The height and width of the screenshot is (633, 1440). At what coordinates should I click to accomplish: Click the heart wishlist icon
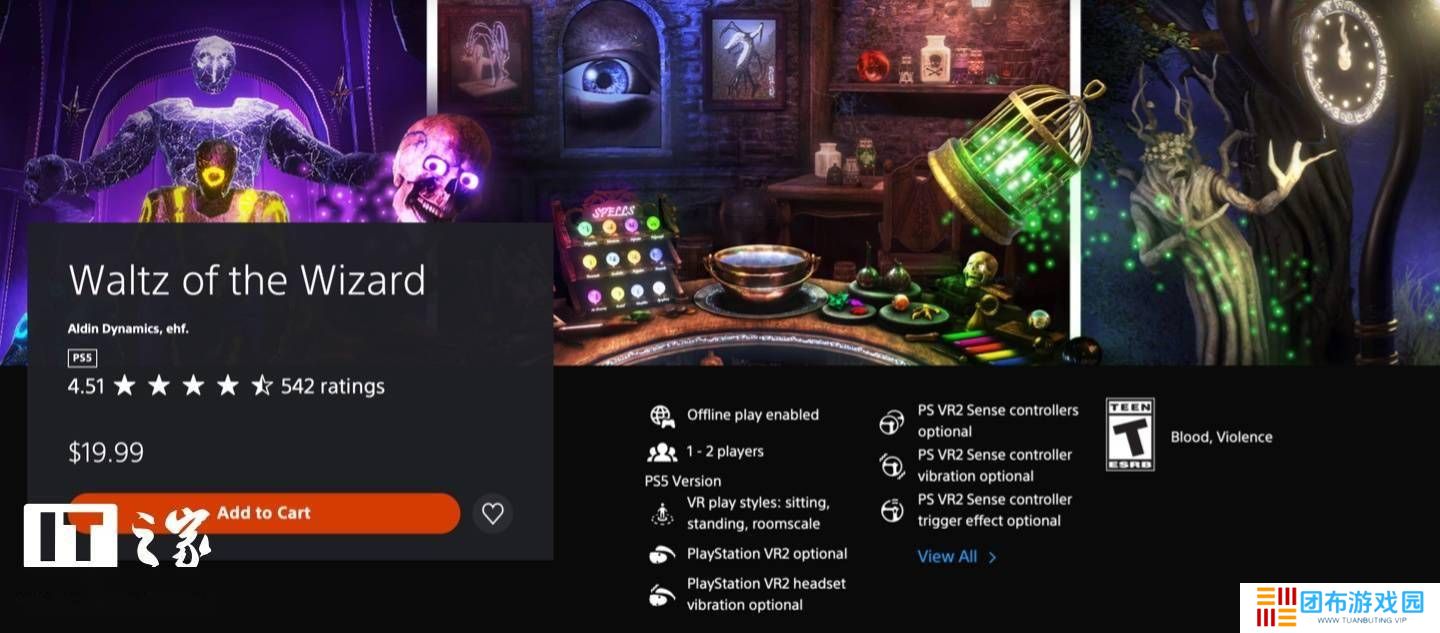coord(492,513)
